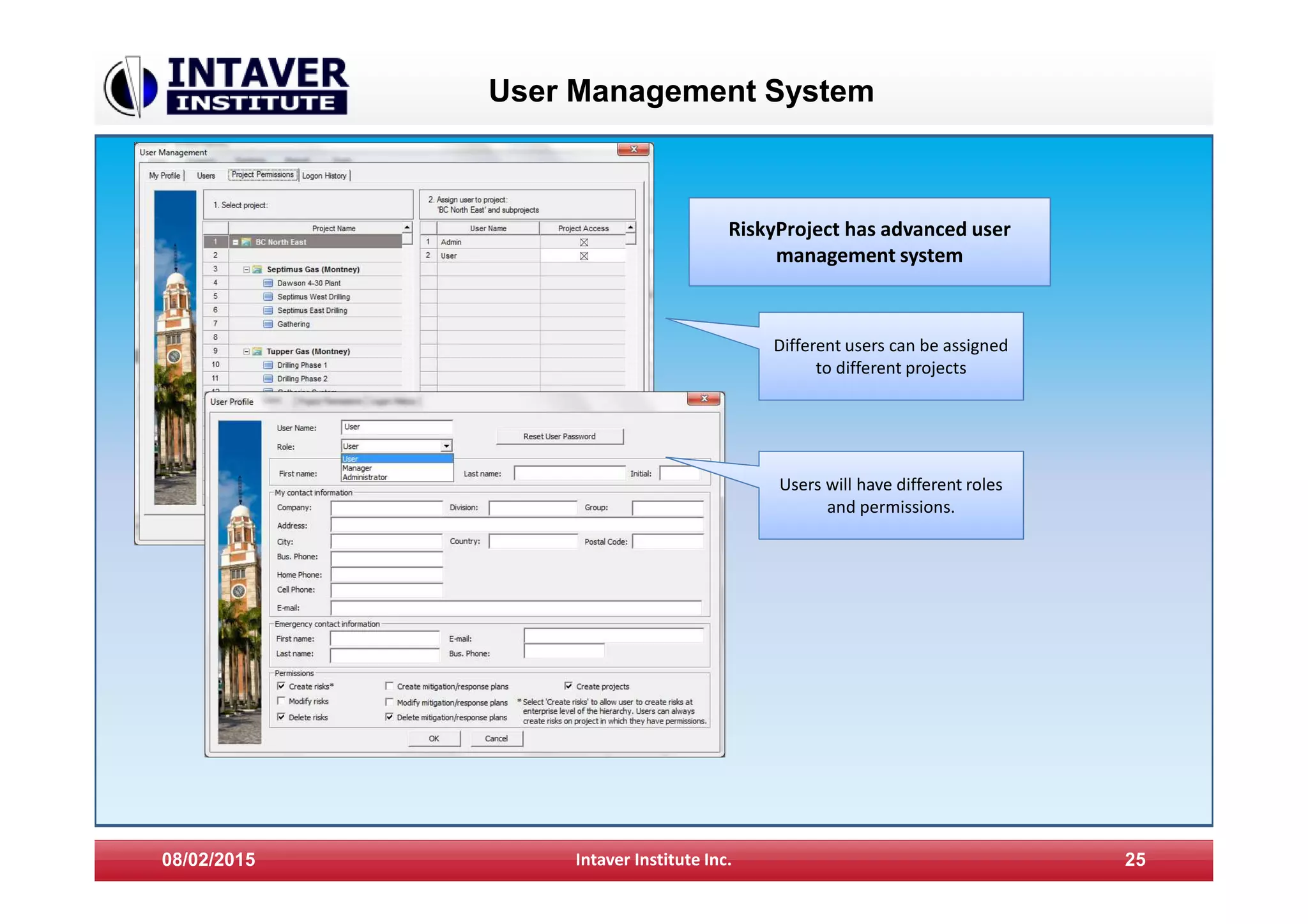Enable the Modify risks permission

coord(281,701)
